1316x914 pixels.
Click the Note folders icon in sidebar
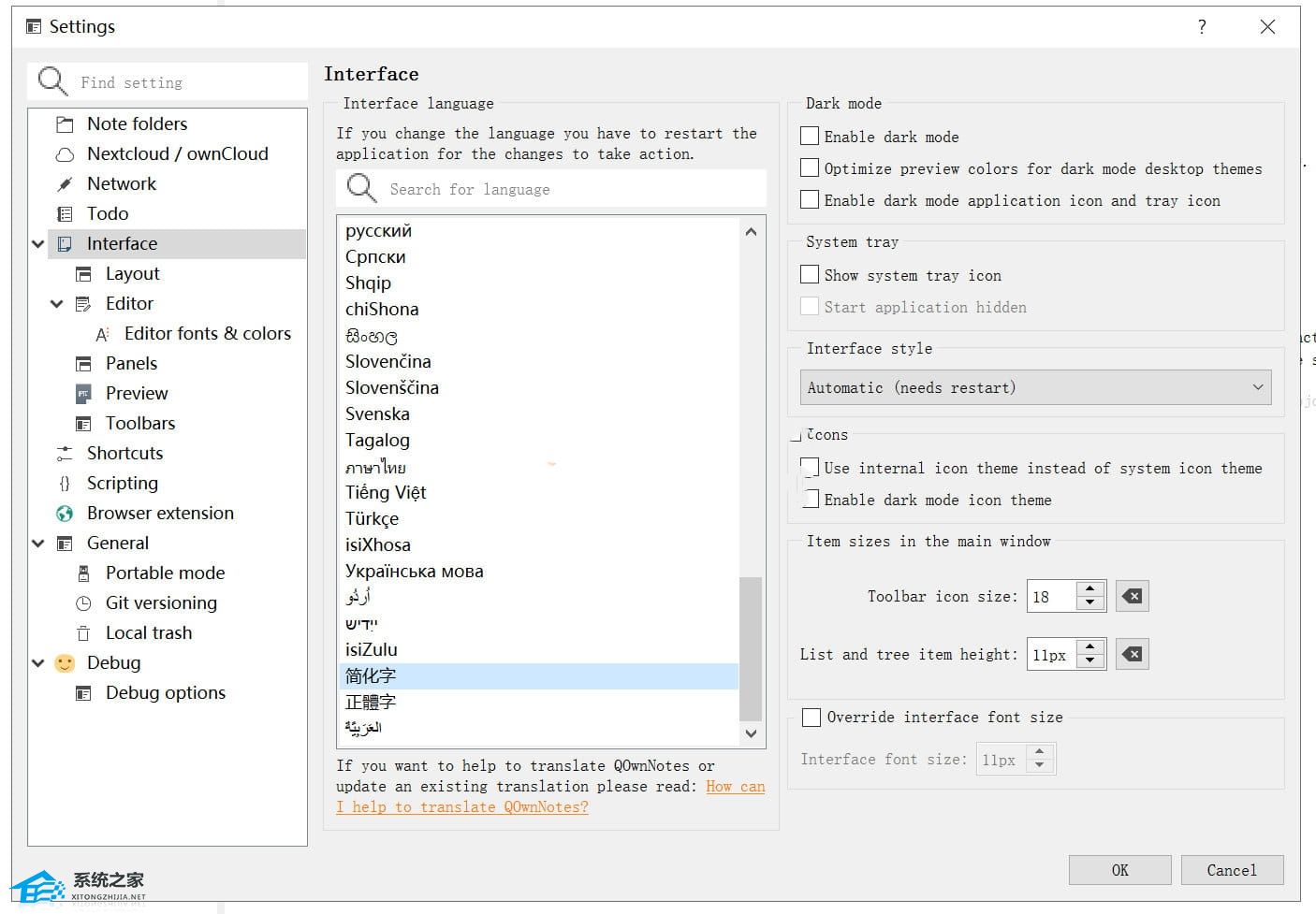65,124
